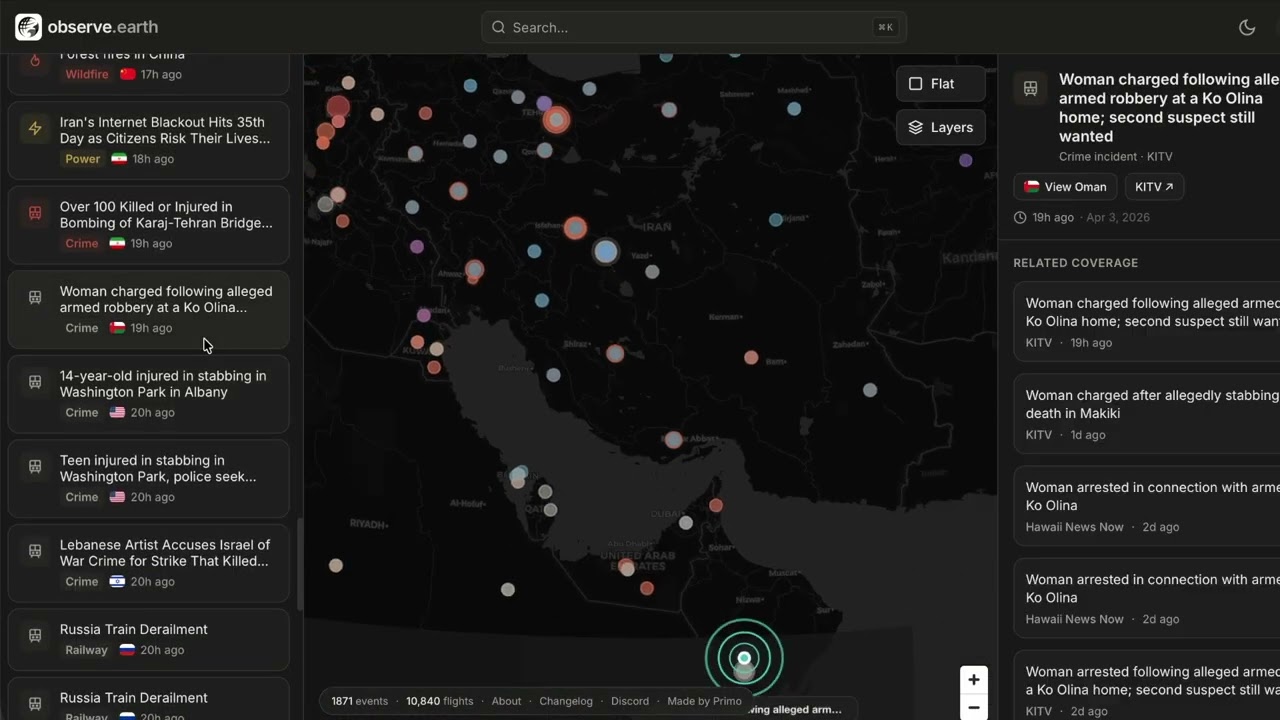Follow the Made by Primo link
1280x720 pixels.
pyautogui.click(x=704, y=701)
